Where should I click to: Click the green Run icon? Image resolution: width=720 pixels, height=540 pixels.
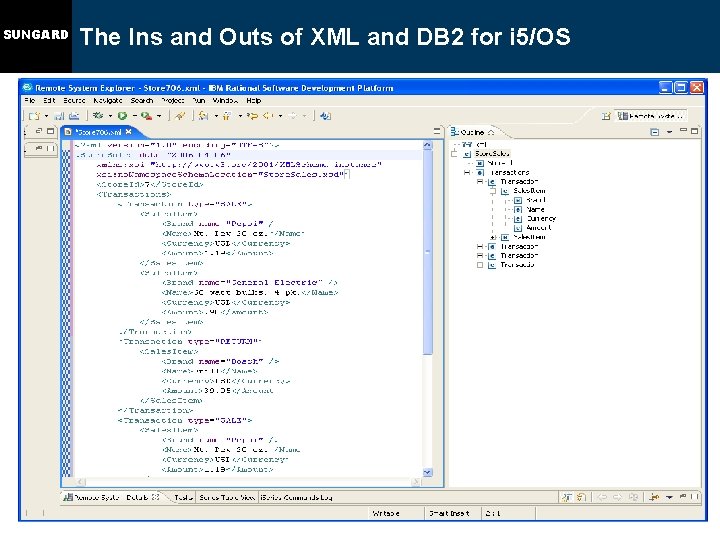122,116
